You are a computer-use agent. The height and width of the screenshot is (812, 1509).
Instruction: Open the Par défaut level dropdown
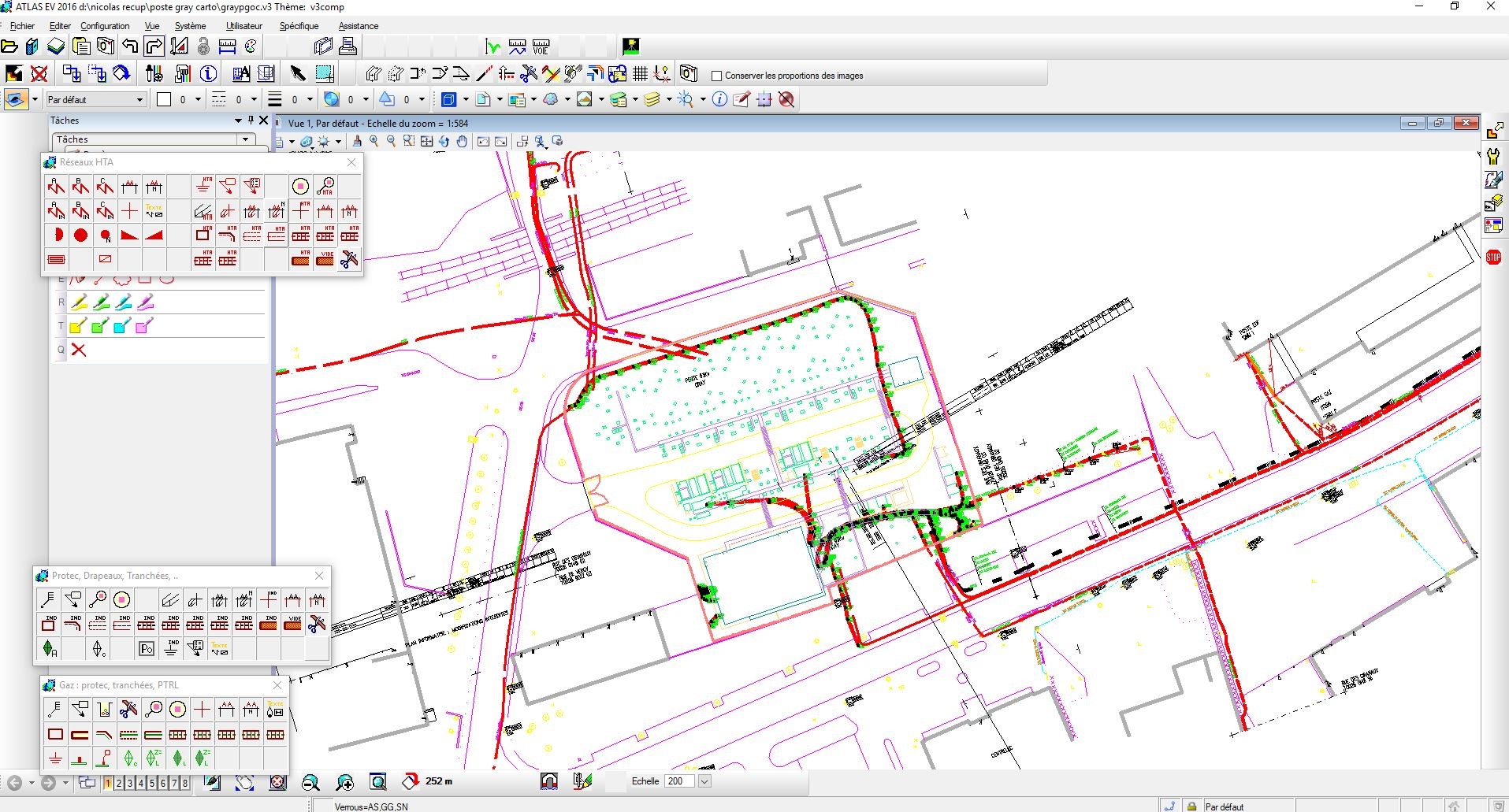pos(139,99)
